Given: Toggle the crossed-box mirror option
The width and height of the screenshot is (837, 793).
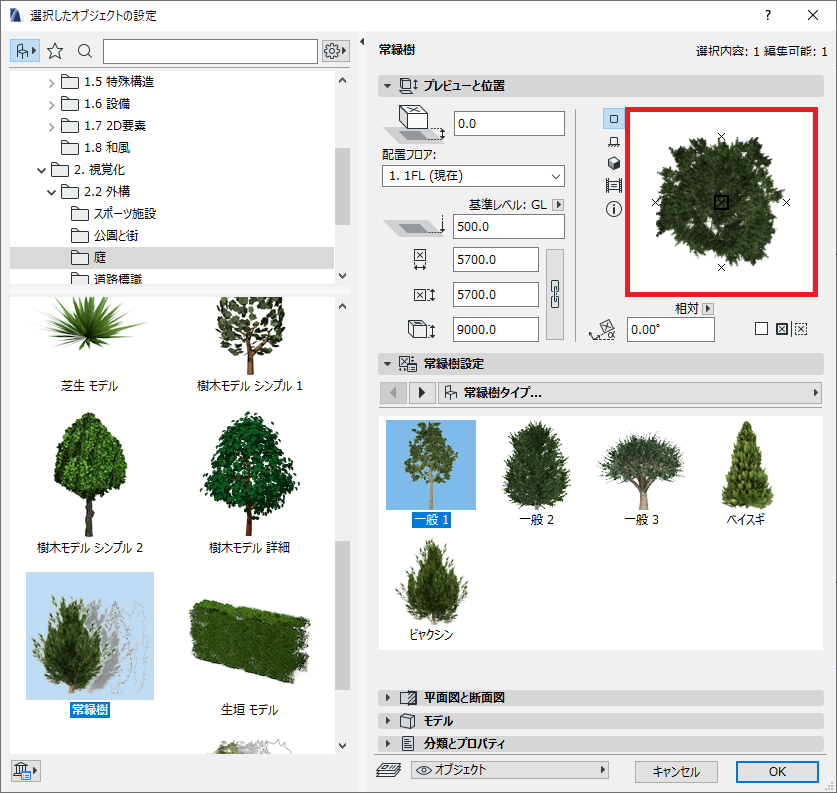Looking at the screenshot, I should [x=781, y=329].
